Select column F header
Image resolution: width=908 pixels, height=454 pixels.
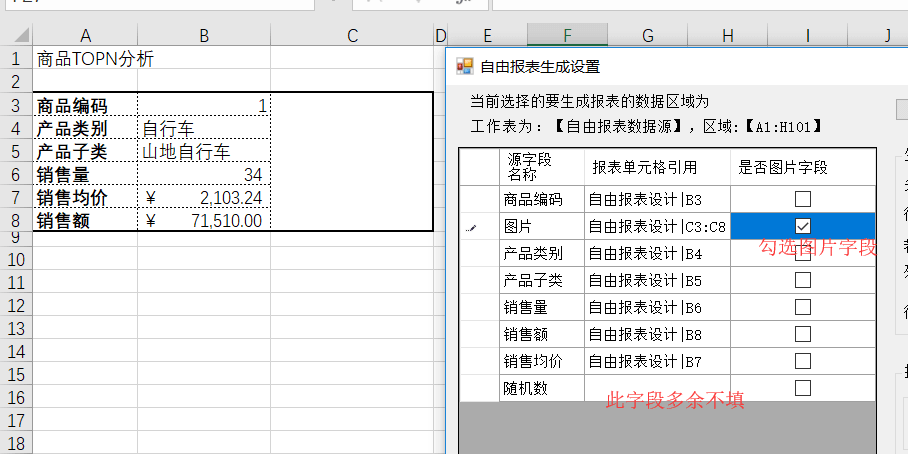(x=568, y=35)
